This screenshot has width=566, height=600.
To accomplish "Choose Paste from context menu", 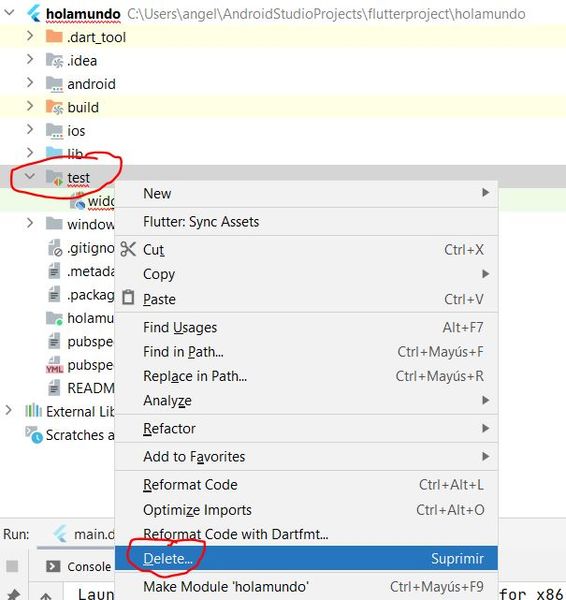I will click(306, 299).
